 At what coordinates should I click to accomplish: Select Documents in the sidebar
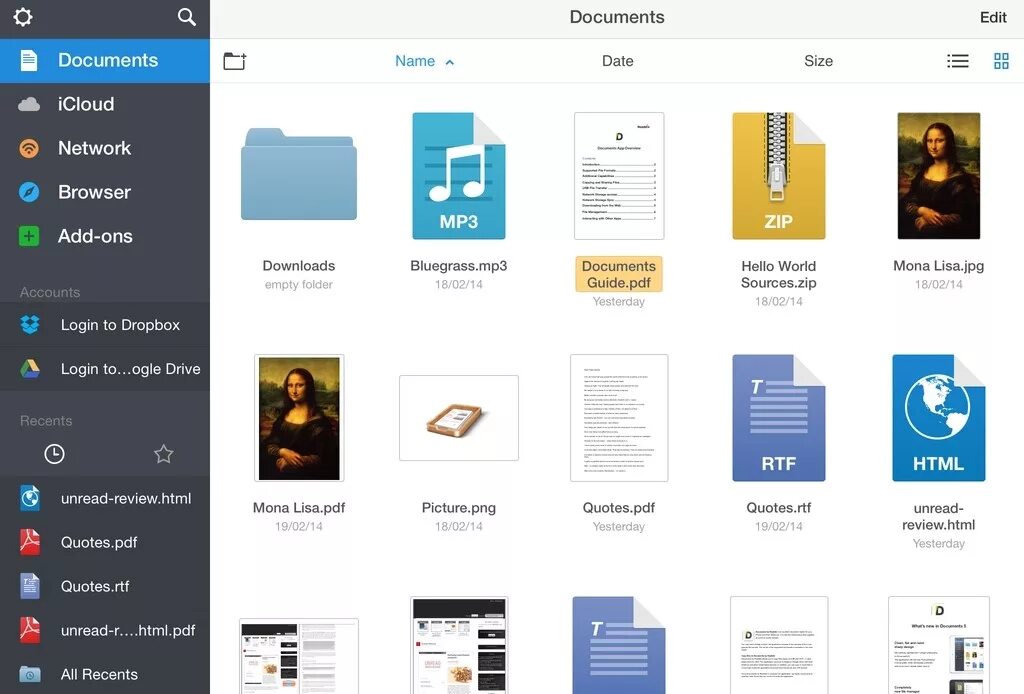click(x=104, y=61)
